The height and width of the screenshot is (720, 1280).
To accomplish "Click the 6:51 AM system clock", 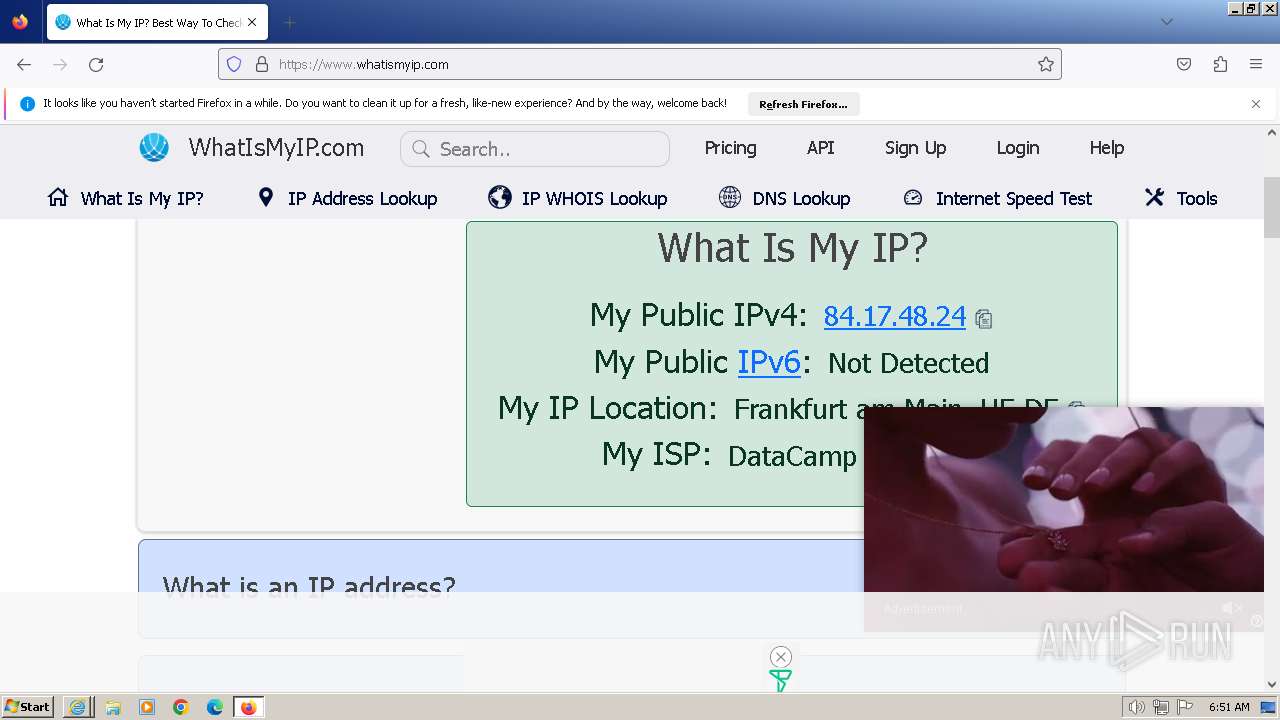I will pyautogui.click(x=1229, y=707).
